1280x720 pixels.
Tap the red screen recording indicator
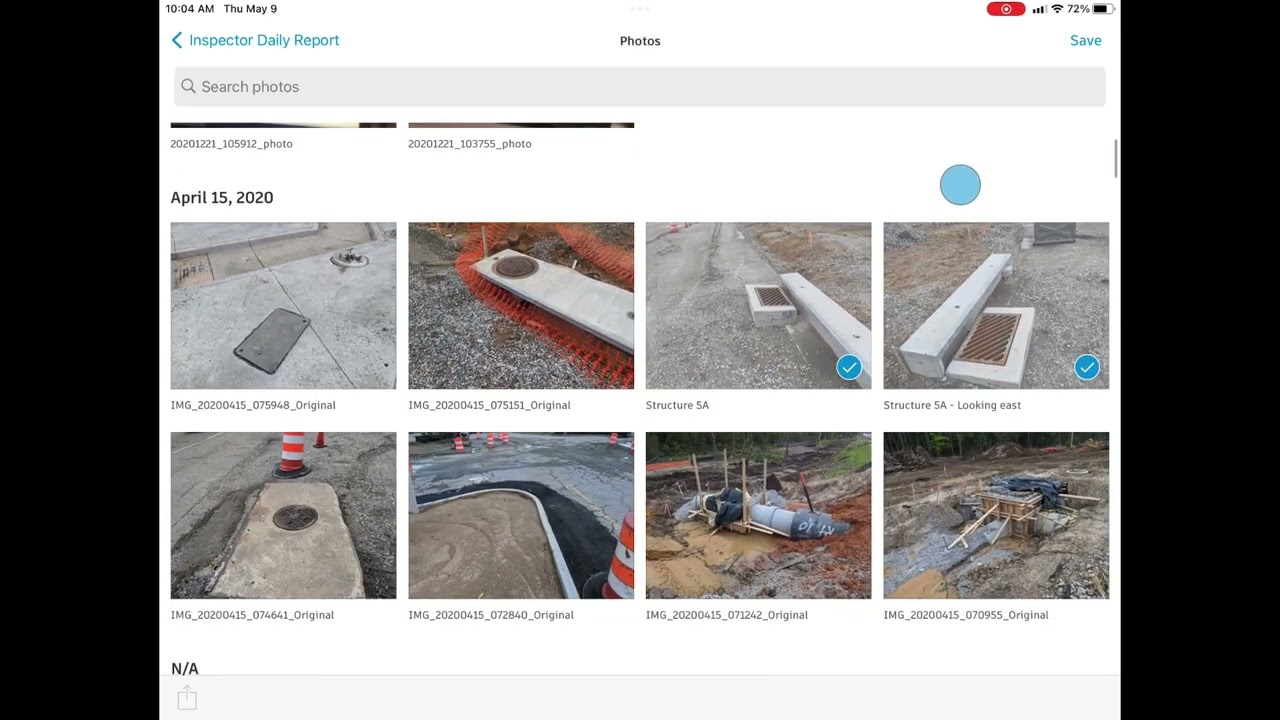[x=1005, y=9]
